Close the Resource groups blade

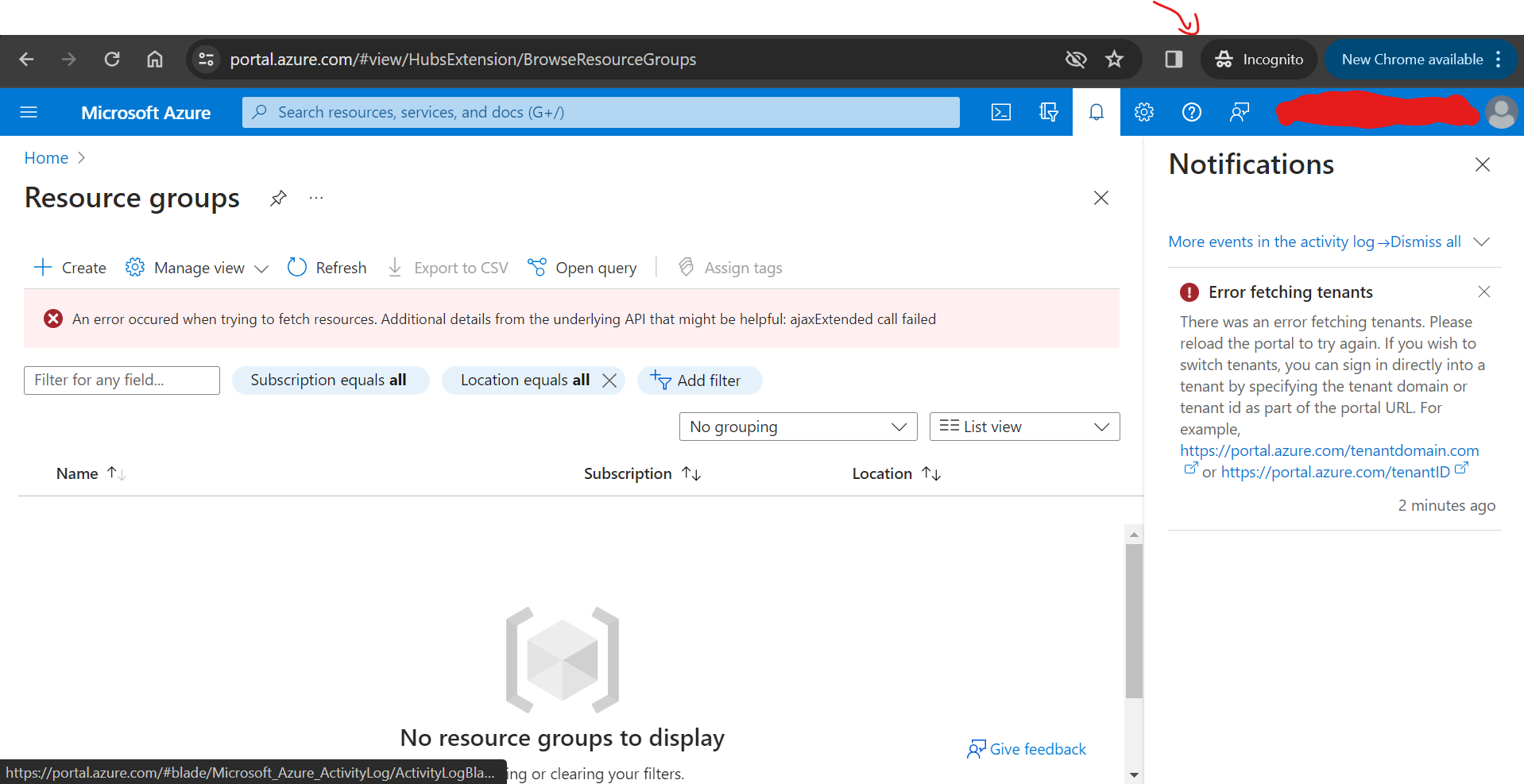click(1101, 198)
